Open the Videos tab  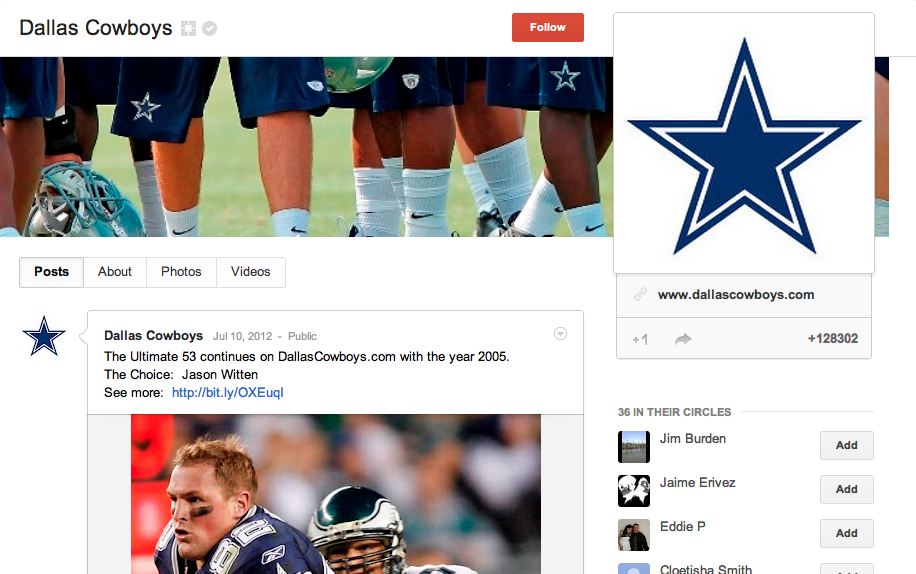coord(251,272)
